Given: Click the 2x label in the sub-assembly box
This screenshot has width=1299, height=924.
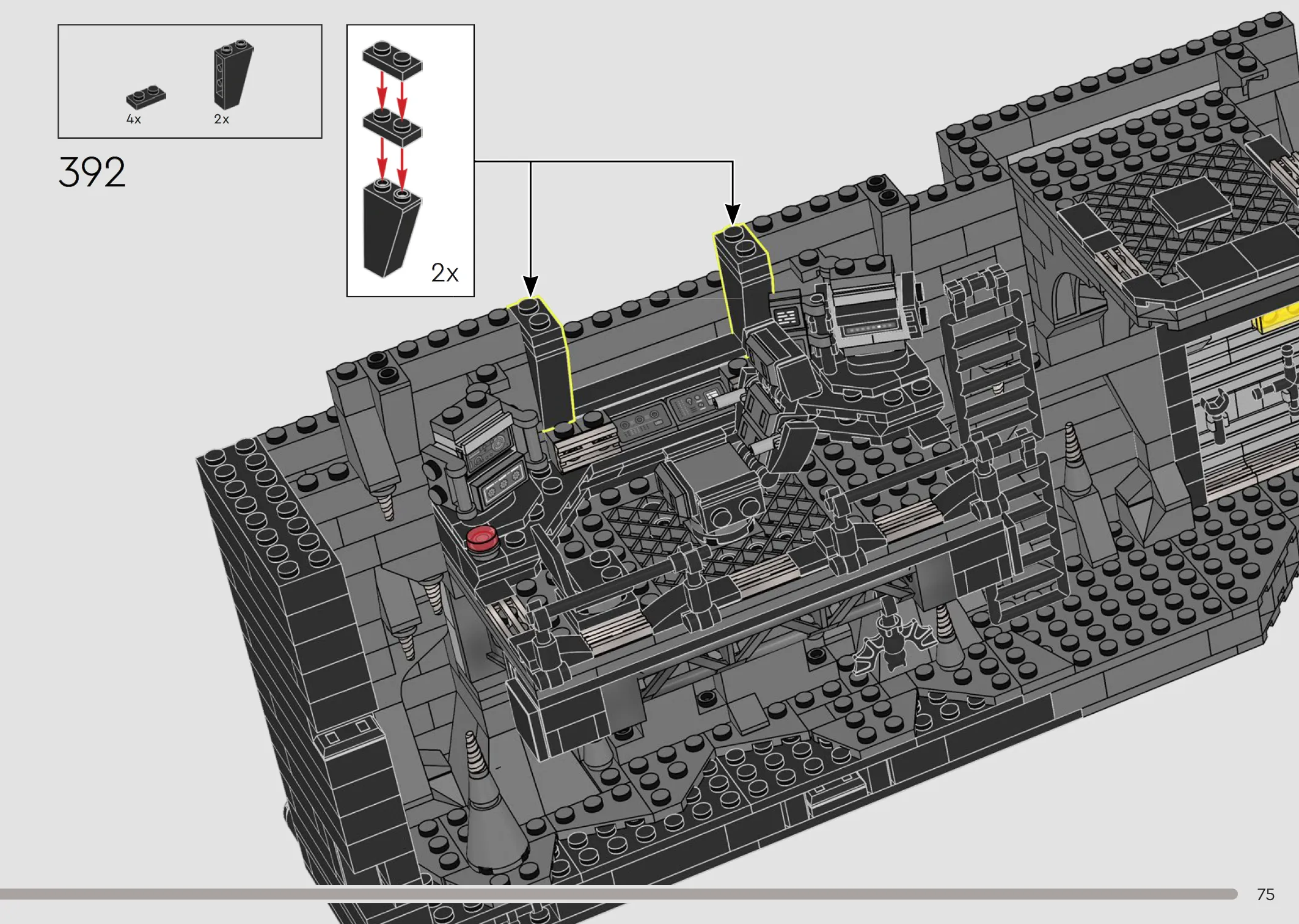Looking at the screenshot, I should pos(444,273).
